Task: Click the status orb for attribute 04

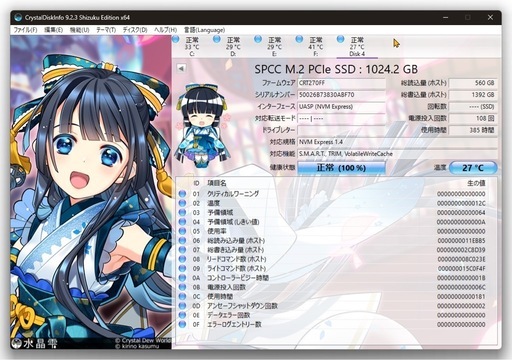Action: coord(182,222)
